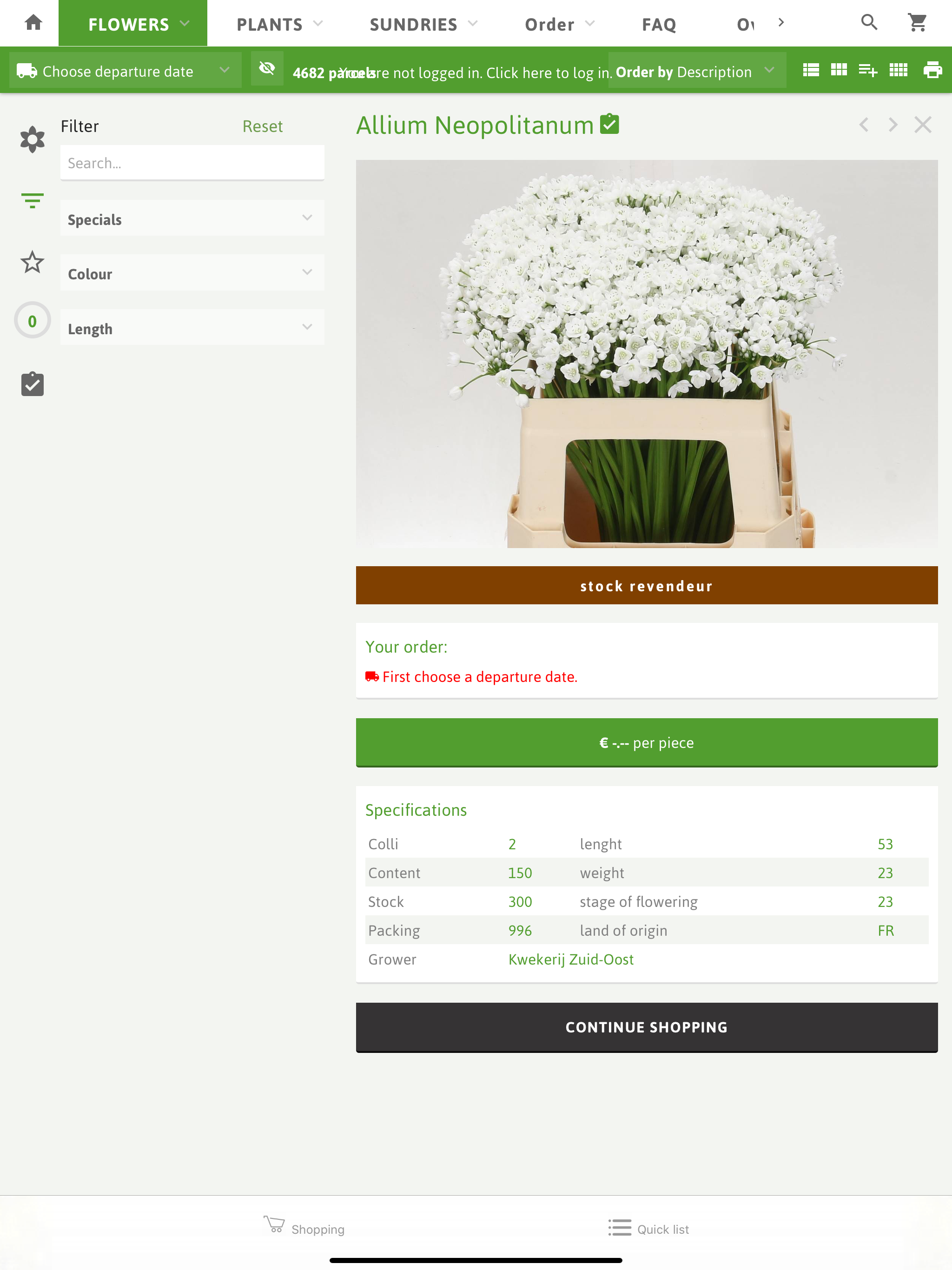Image resolution: width=952 pixels, height=1270 pixels.
Task: Switch to small grid view icon
Action: (899, 70)
